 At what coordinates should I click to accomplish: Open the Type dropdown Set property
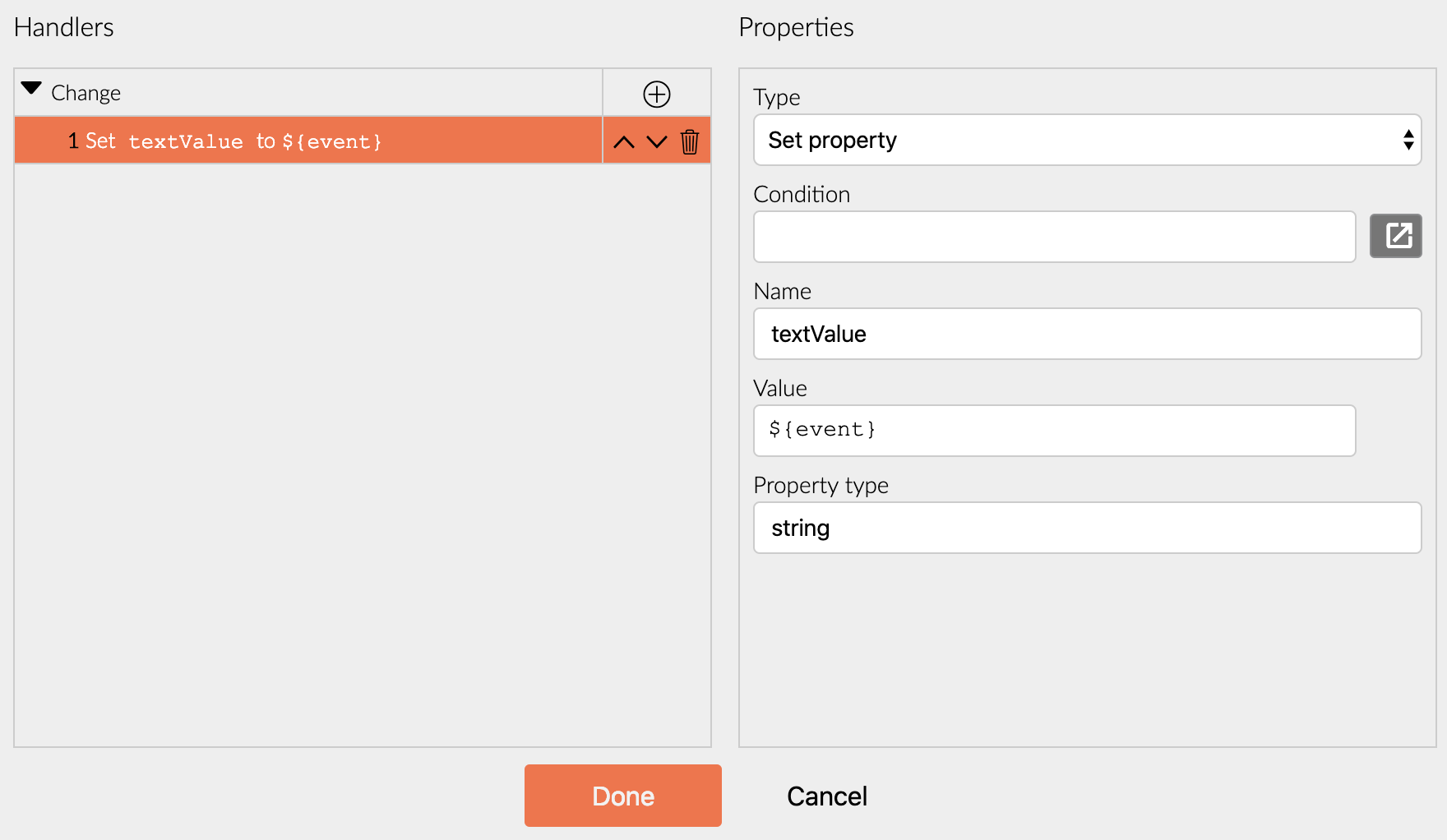coord(1087,140)
